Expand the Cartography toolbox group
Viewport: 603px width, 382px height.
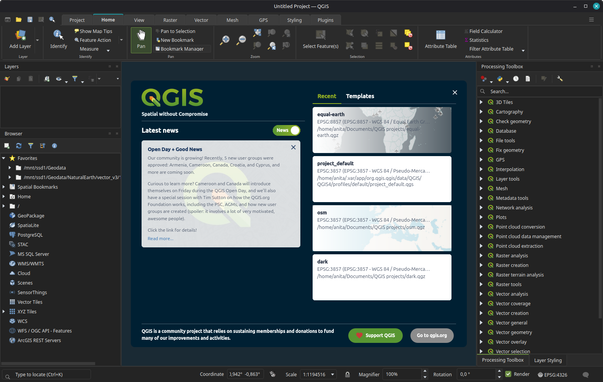[481, 112]
